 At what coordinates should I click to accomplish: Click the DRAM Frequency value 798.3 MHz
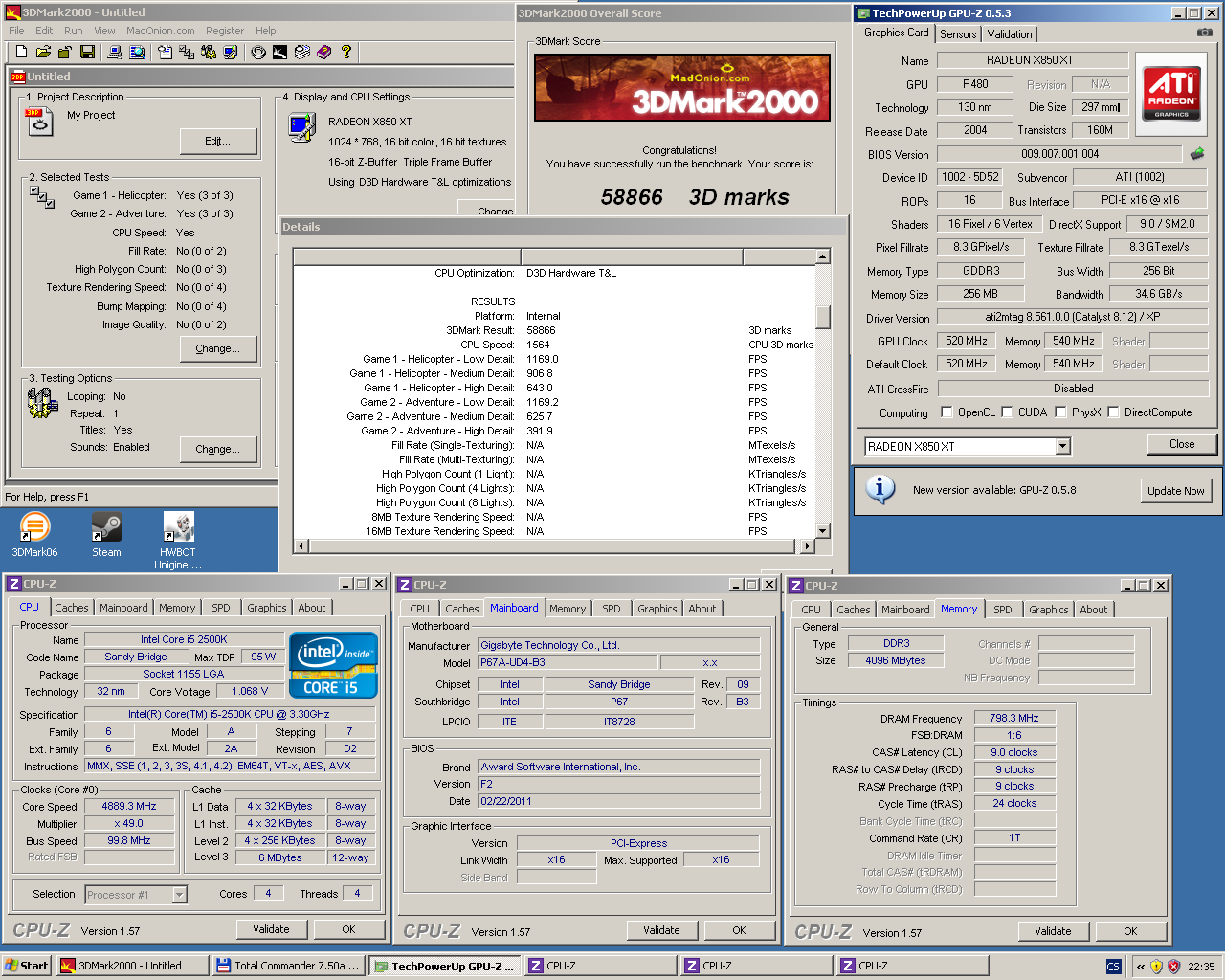click(x=1014, y=718)
